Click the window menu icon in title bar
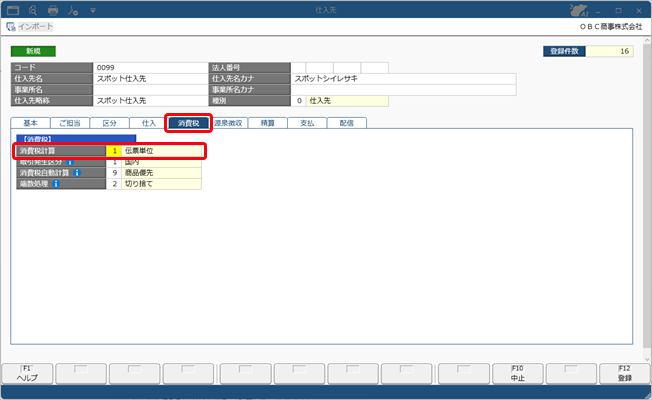 pos(13,10)
